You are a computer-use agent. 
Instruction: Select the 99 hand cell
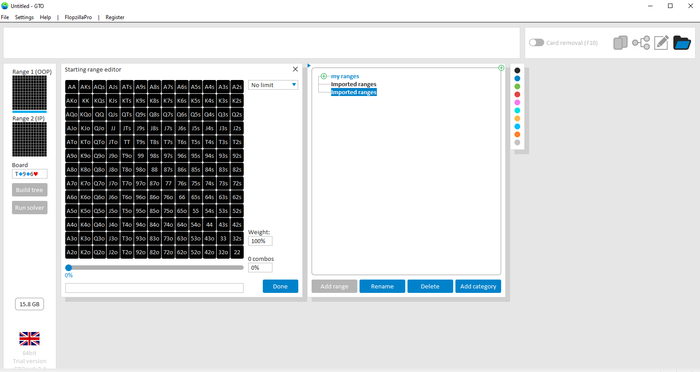pos(141,156)
